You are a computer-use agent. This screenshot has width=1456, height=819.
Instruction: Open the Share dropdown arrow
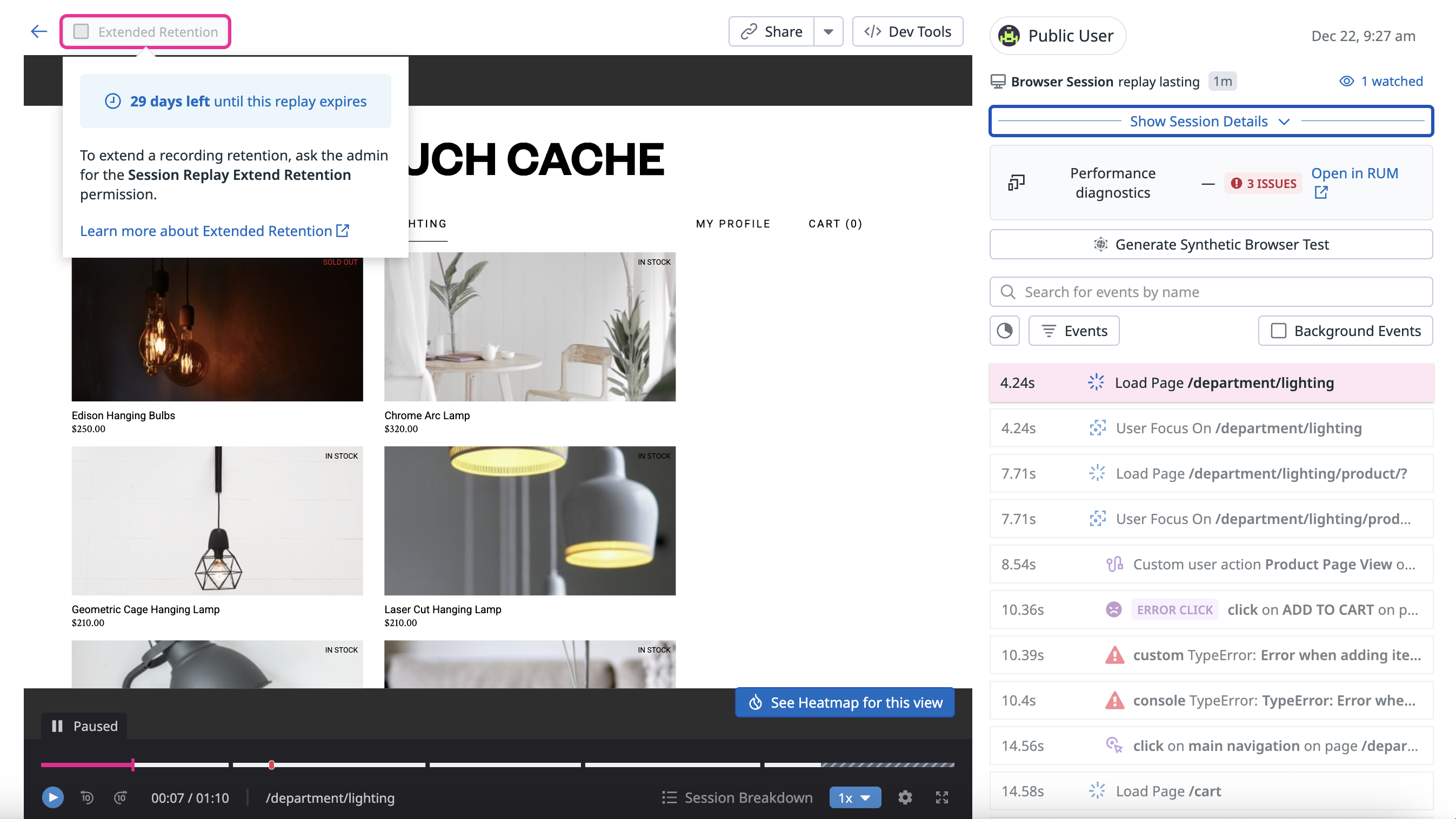828,32
